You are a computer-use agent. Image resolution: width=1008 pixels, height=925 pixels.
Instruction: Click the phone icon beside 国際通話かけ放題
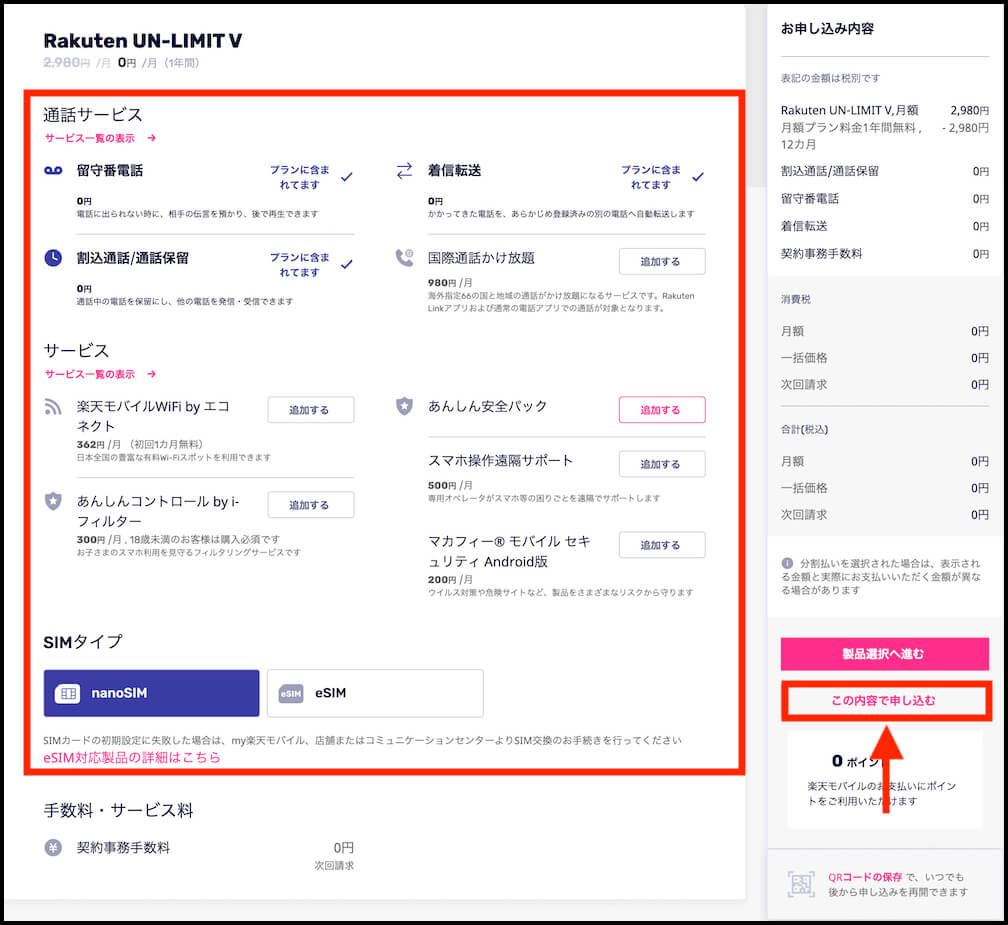pos(404,258)
